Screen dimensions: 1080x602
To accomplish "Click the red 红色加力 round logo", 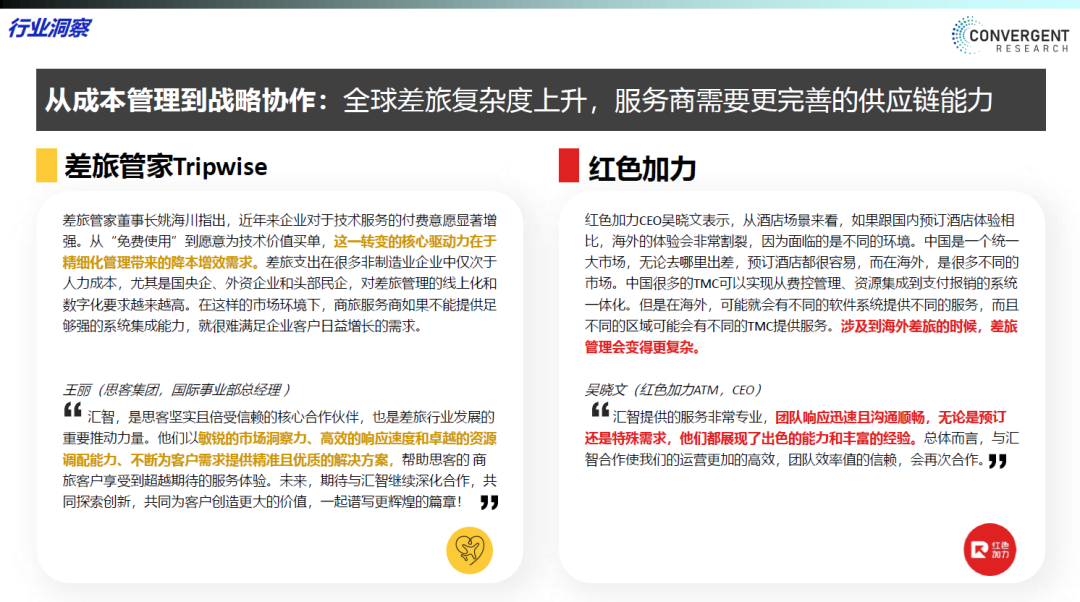I will click(x=990, y=550).
